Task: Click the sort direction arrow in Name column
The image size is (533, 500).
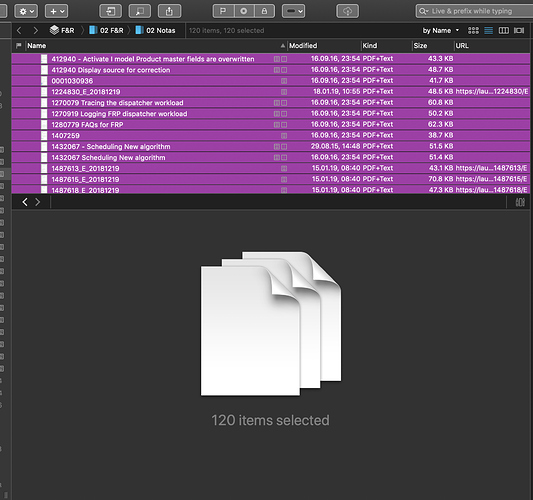Action: [x=282, y=46]
